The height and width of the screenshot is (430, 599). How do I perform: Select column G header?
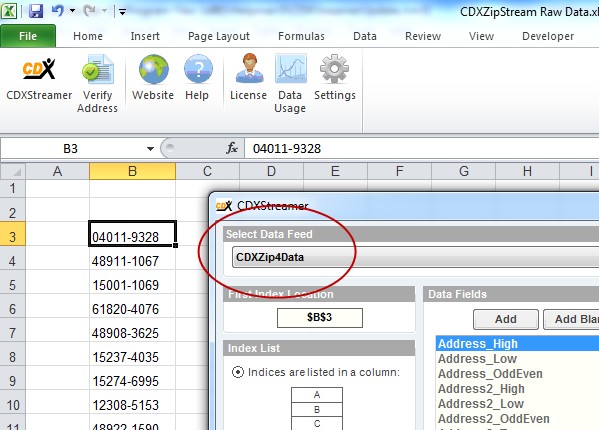tap(463, 171)
